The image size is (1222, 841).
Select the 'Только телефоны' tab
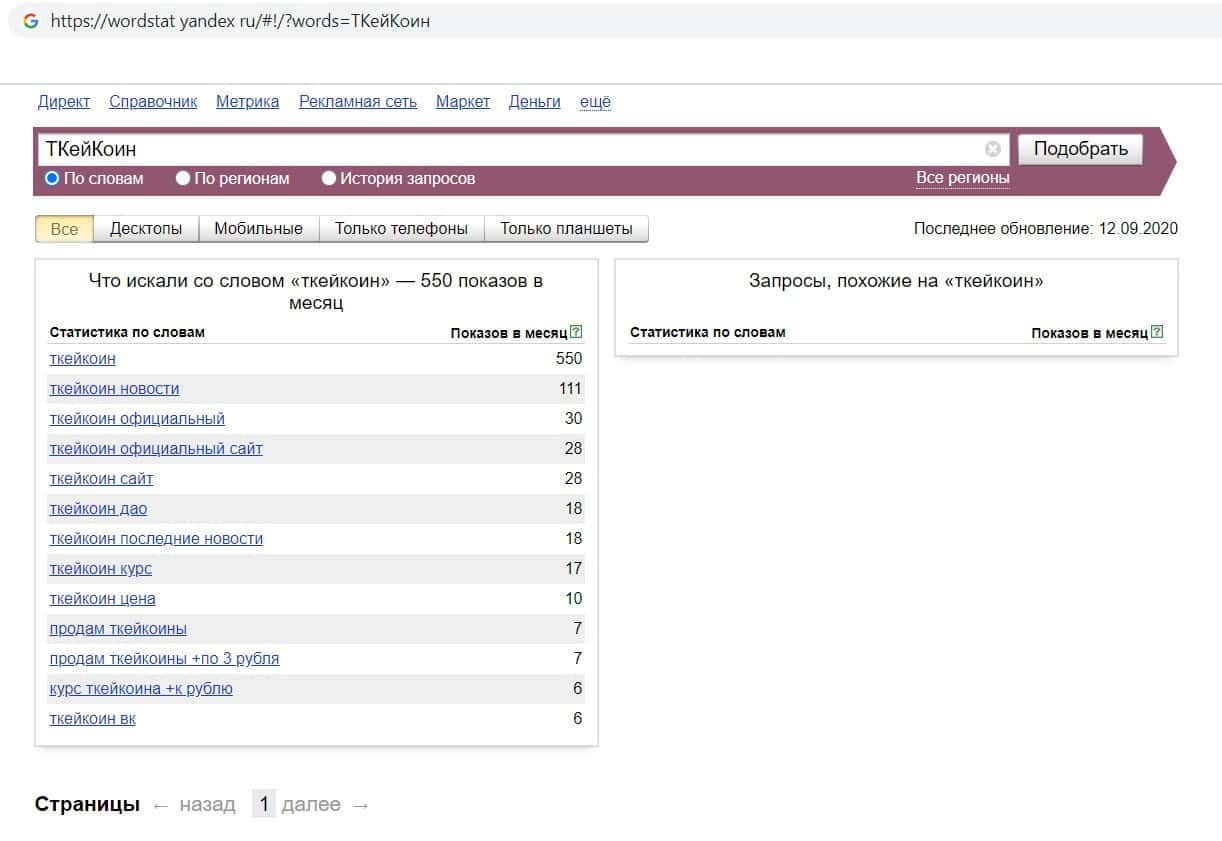point(401,229)
